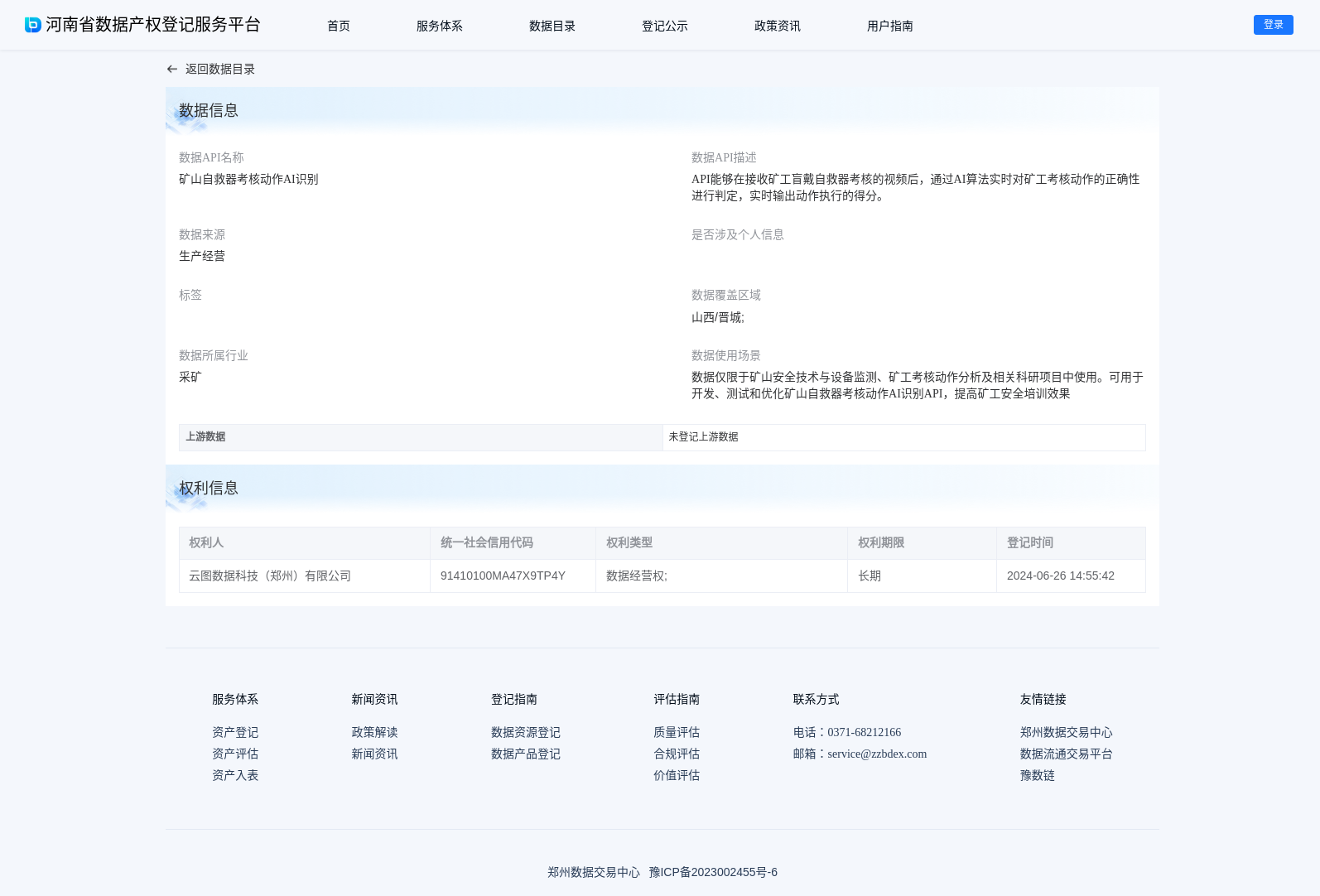
Task: Click industry value 采矿
Action: tap(190, 377)
